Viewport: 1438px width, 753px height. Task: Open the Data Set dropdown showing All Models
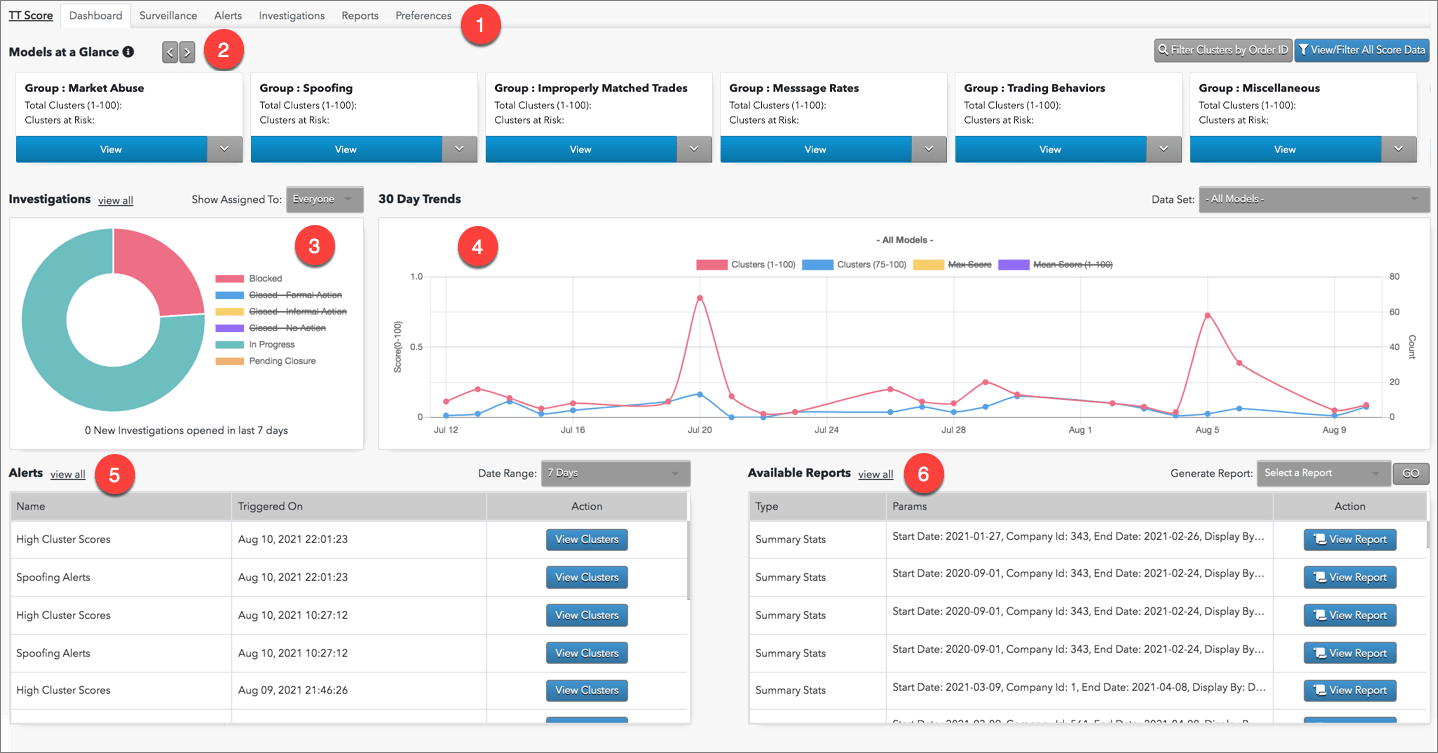pyautogui.click(x=1312, y=199)
